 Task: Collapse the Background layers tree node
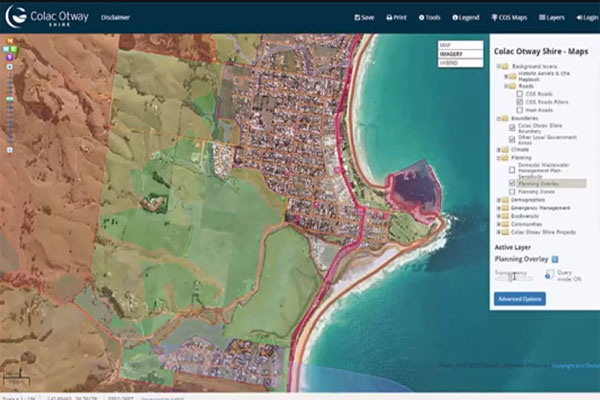pos(499,66)
